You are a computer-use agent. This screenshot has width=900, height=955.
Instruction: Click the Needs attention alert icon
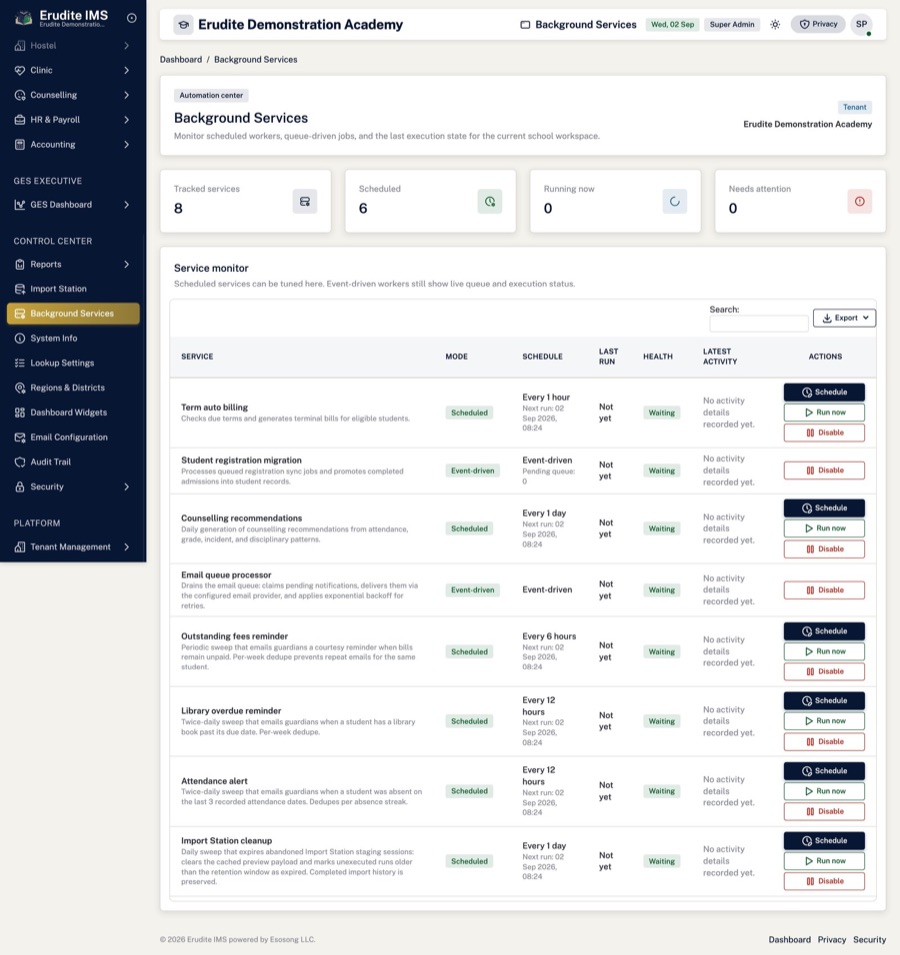859,202
